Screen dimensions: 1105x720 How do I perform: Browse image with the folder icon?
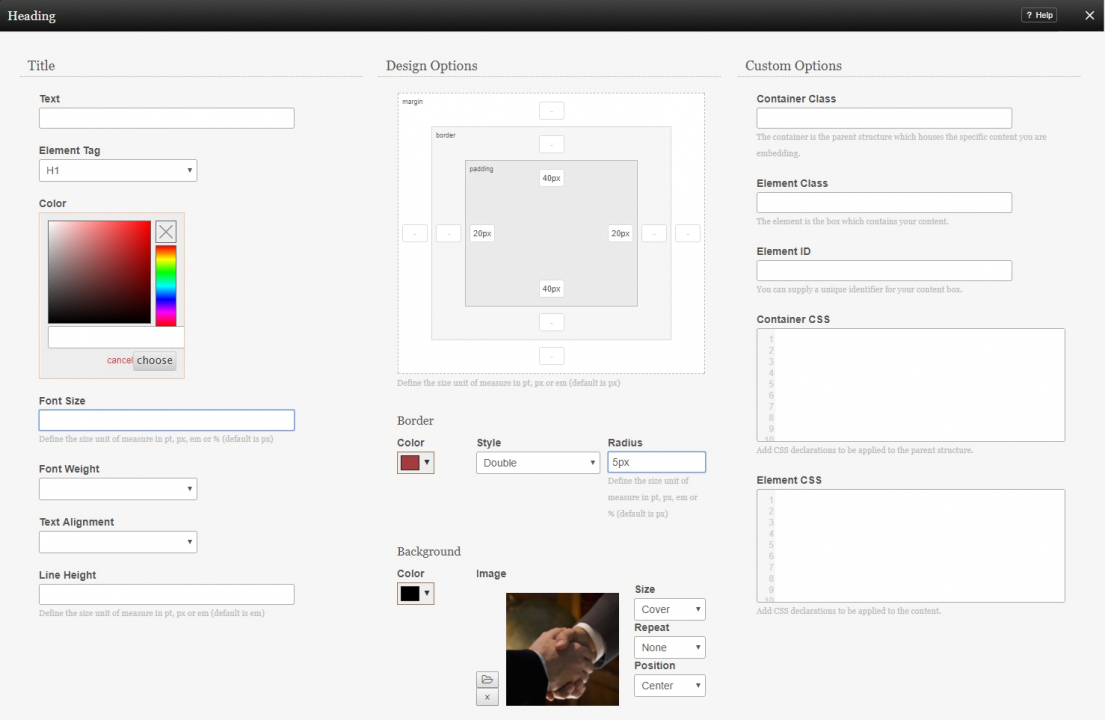click(x=487, y=680)
